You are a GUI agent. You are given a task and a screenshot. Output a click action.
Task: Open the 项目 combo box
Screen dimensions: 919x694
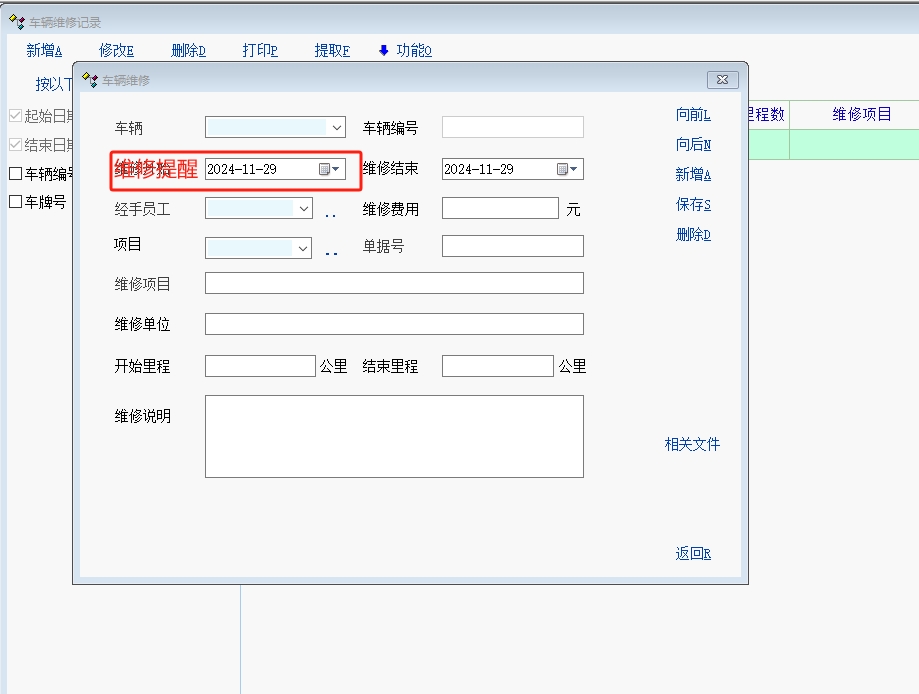(x=303, y=247)
